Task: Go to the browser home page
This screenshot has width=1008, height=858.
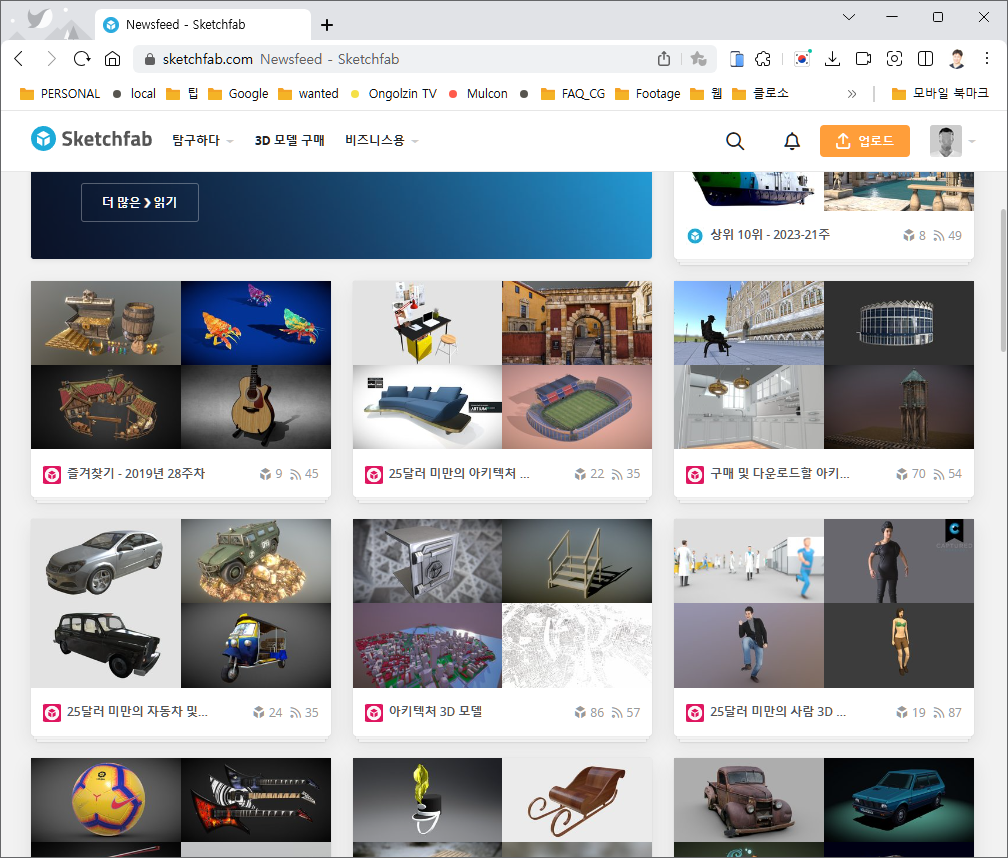Action: pyautogui.click(x=112, y=59)
